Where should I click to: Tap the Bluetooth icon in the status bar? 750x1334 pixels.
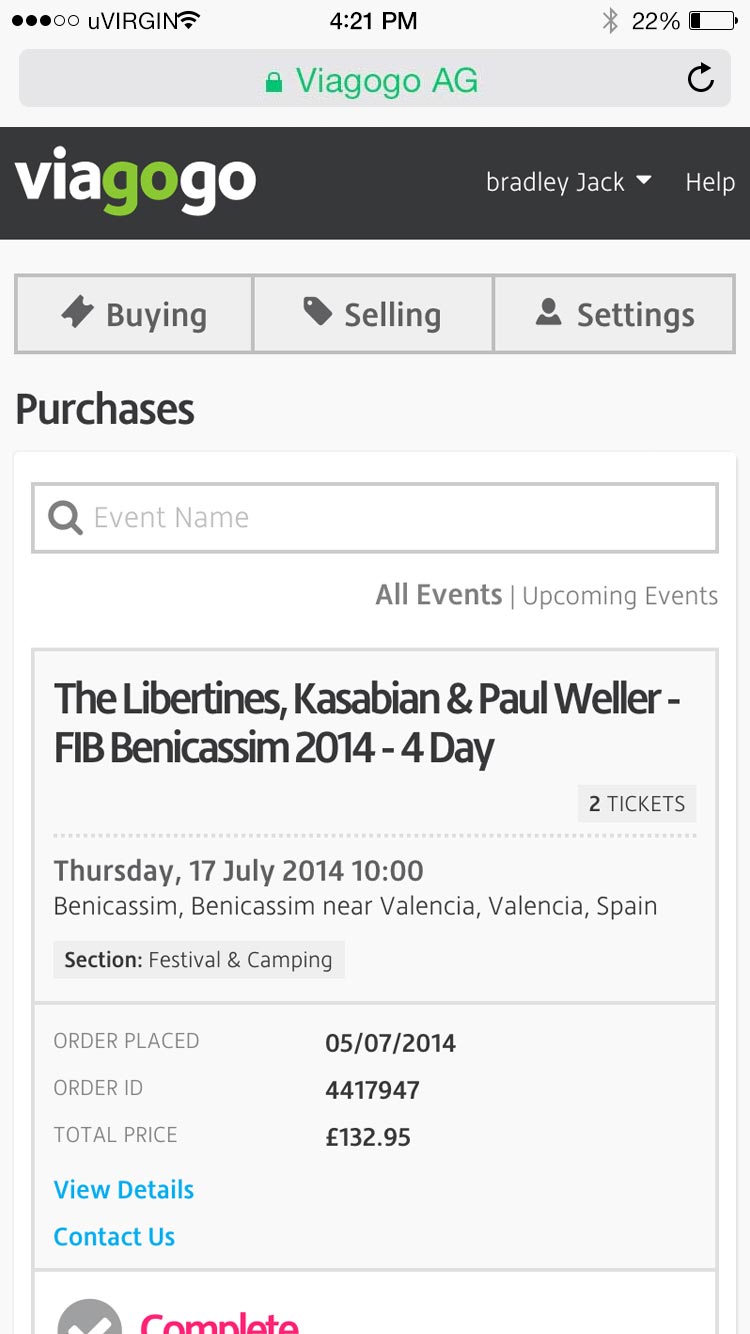610,20
